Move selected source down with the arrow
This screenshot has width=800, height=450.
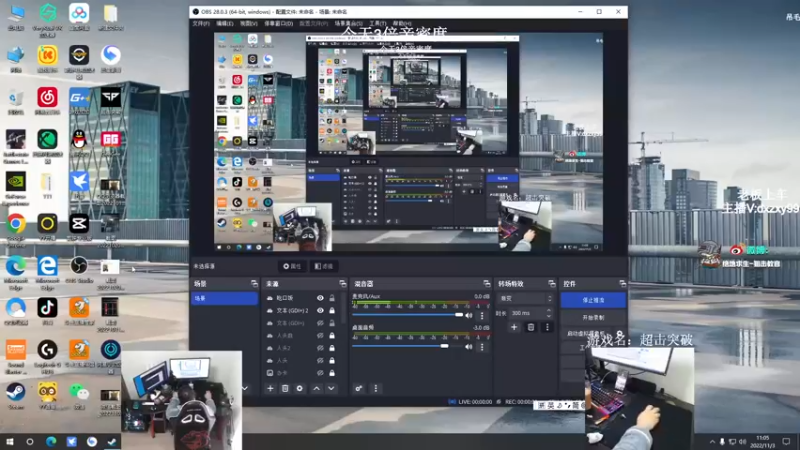tap(331, 388)
